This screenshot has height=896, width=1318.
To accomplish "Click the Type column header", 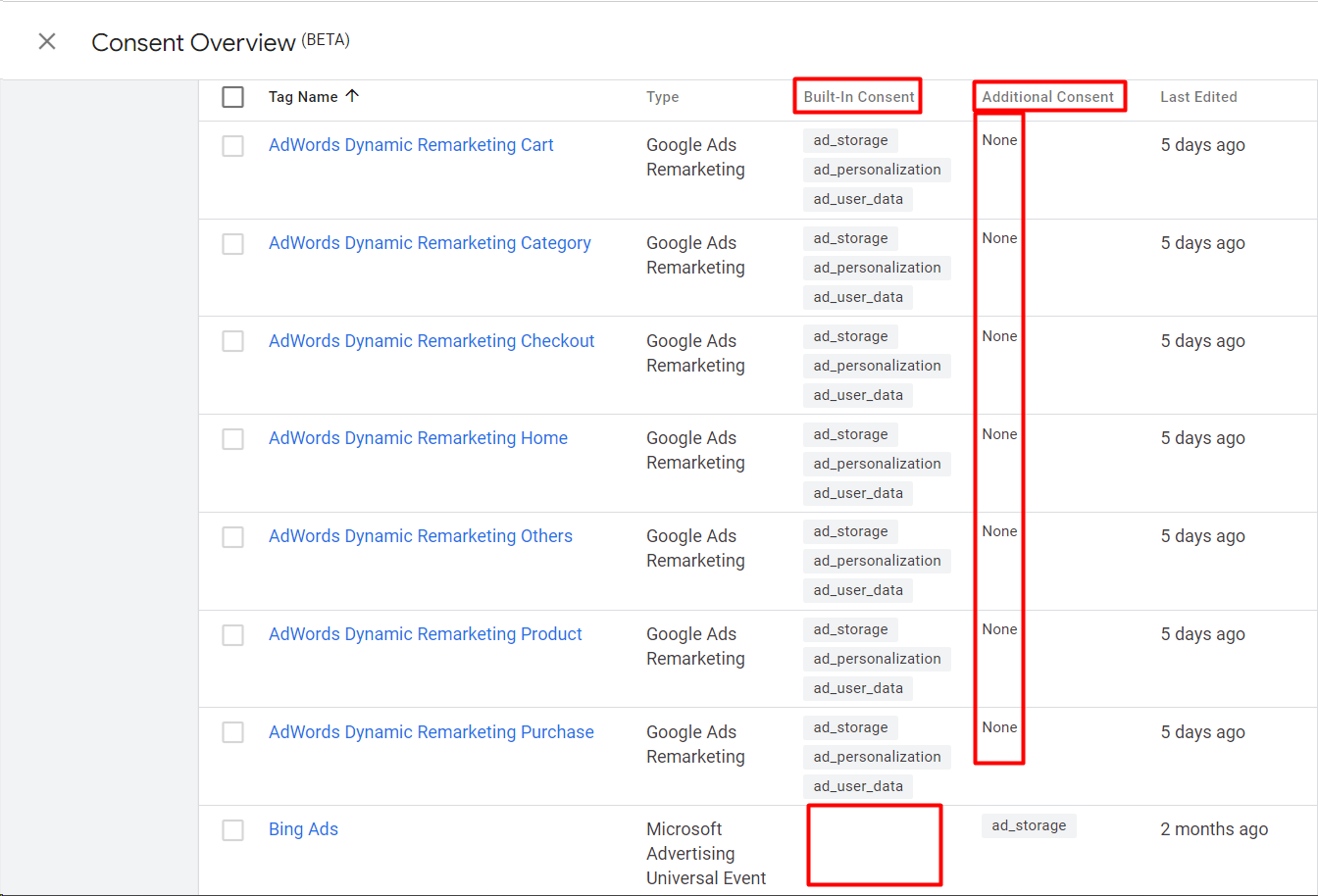I will [x=662, y=97].
